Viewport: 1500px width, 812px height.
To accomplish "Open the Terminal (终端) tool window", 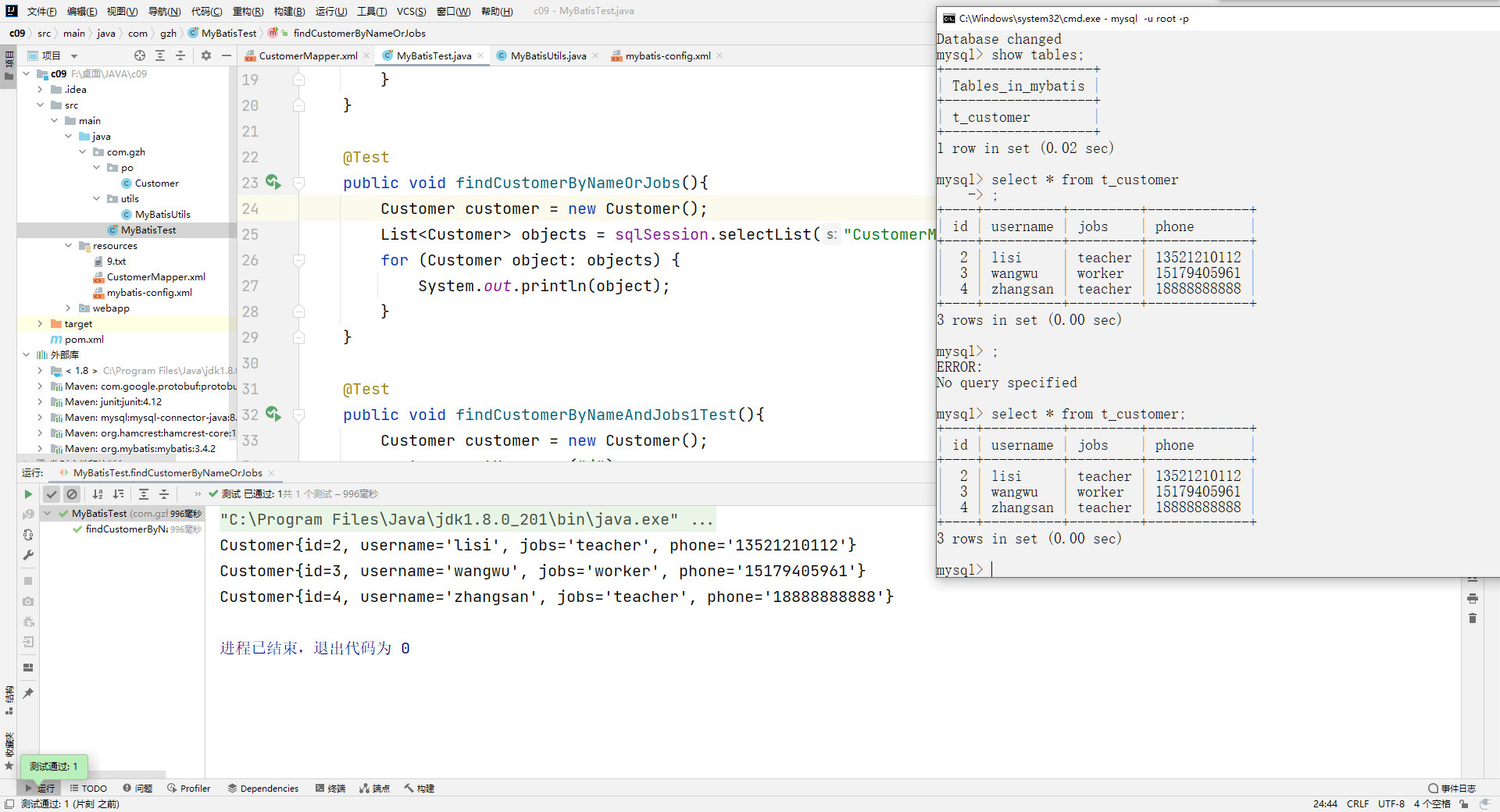I will coord(330,789).
